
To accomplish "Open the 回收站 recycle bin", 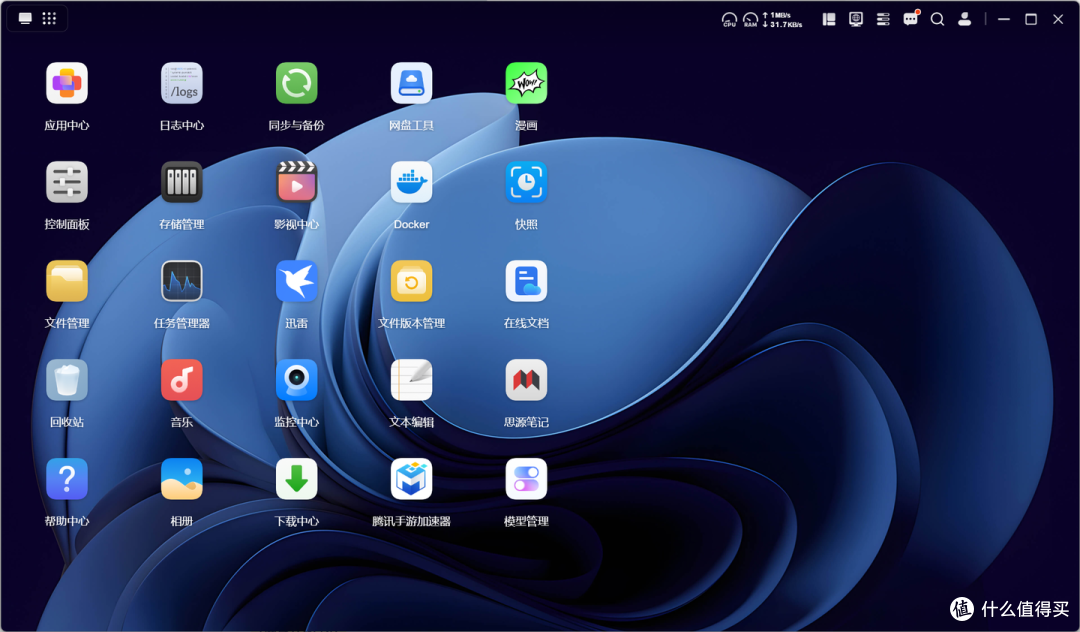I will point(67,380).
